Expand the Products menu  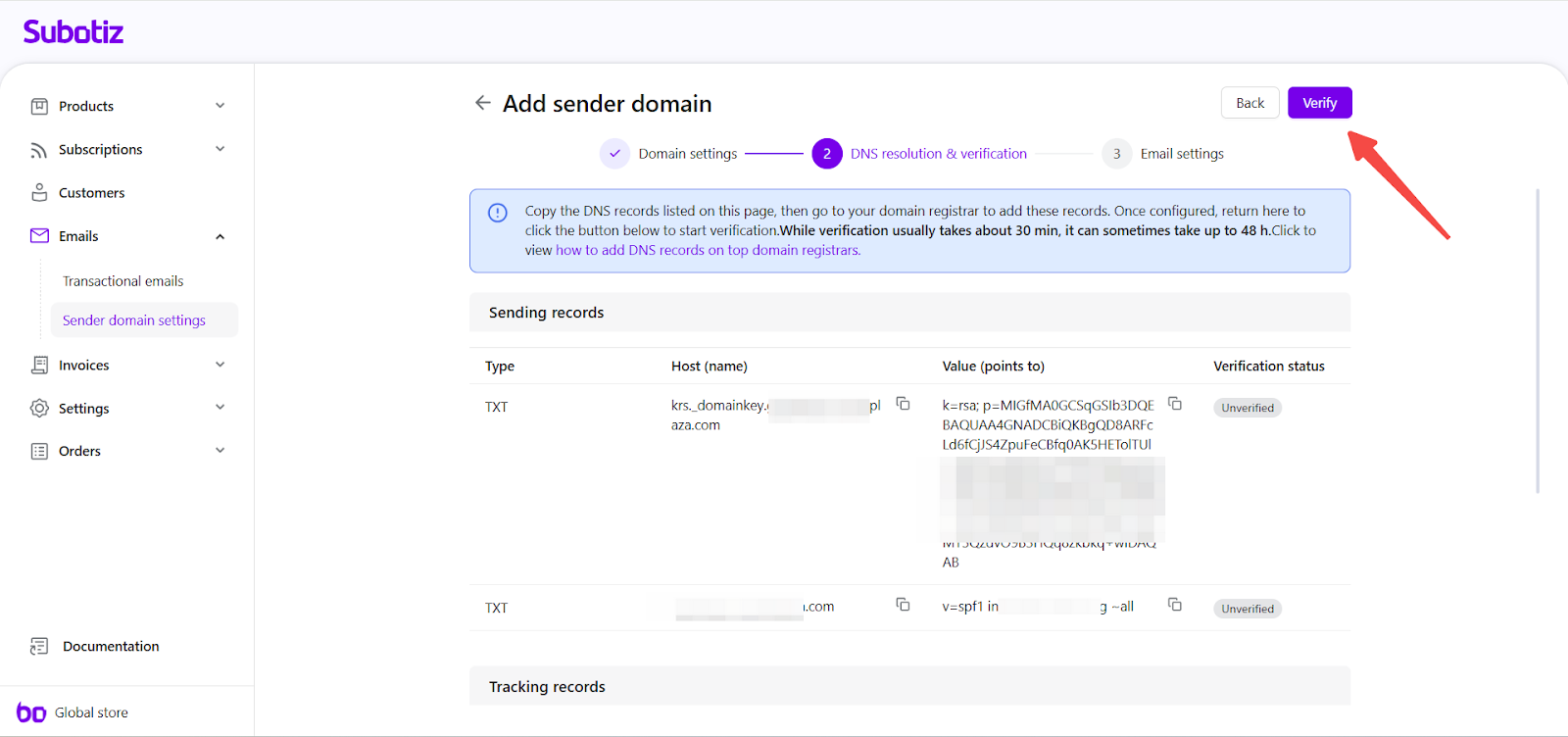click(x=220, y=106)
